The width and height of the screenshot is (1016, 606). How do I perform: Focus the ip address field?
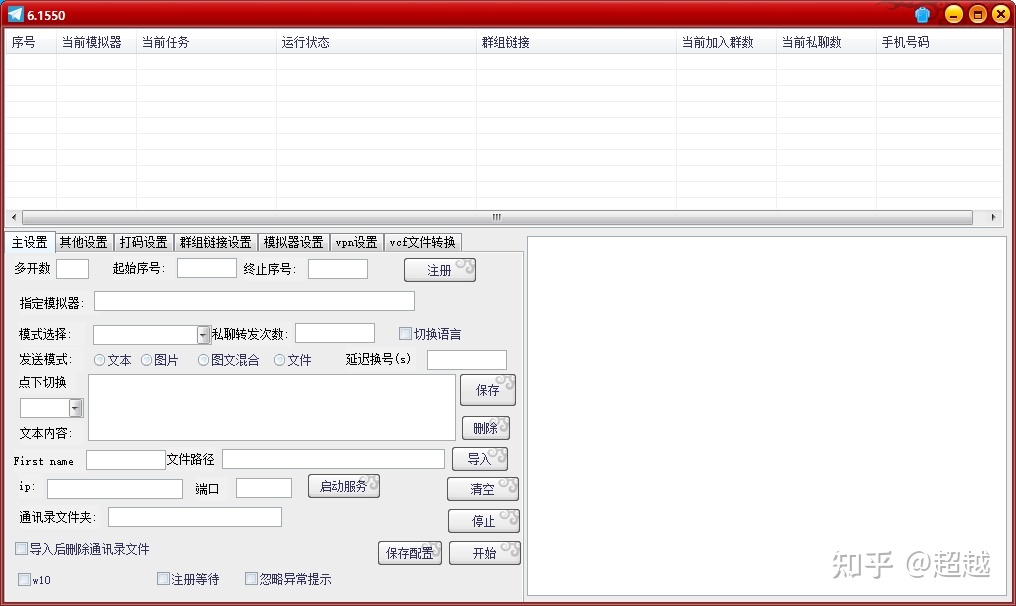coord(115,489)
